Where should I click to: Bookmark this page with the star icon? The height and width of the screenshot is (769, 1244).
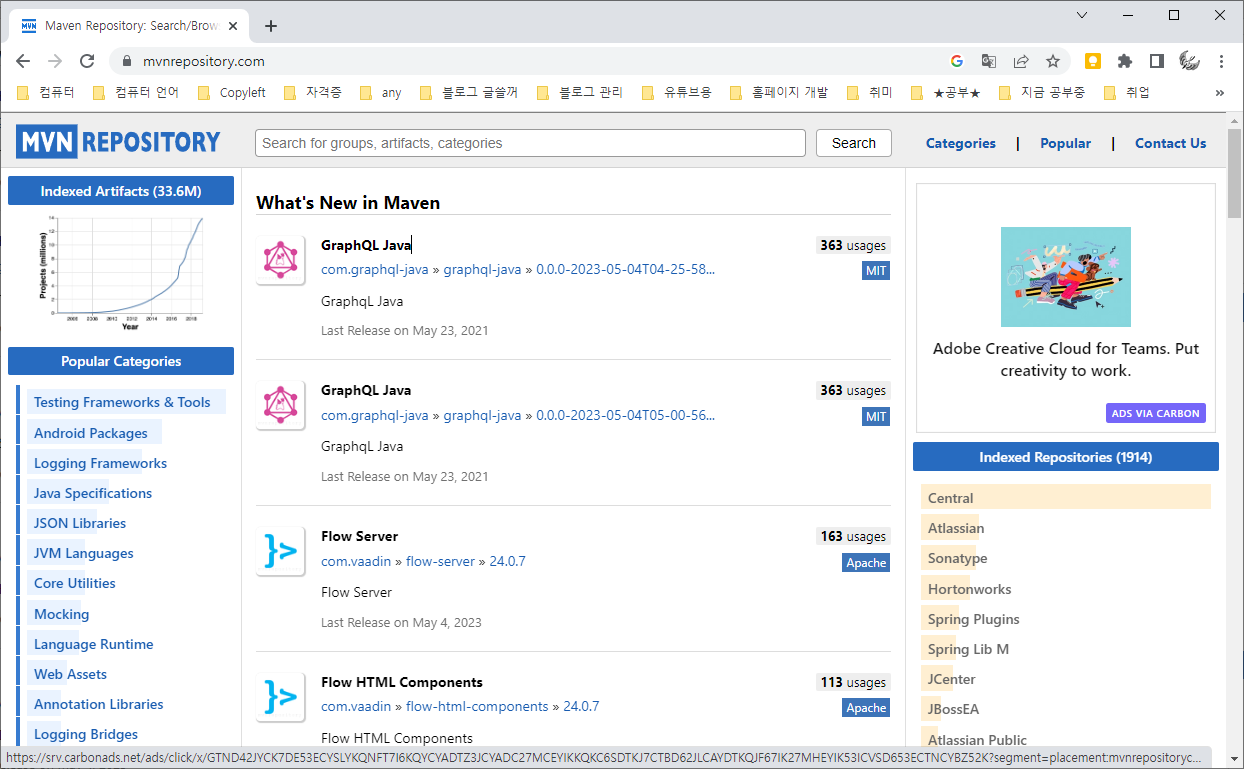pyautogui.click(x=1053, y=61)
